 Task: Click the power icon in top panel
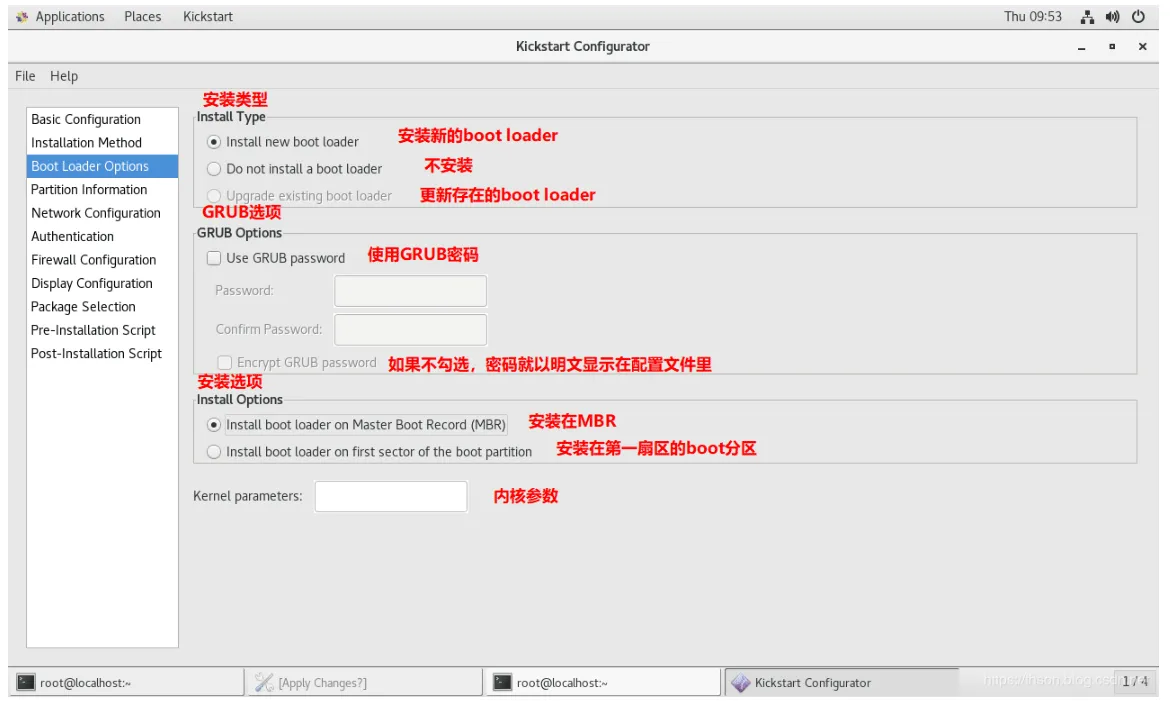coord(1138,16)
